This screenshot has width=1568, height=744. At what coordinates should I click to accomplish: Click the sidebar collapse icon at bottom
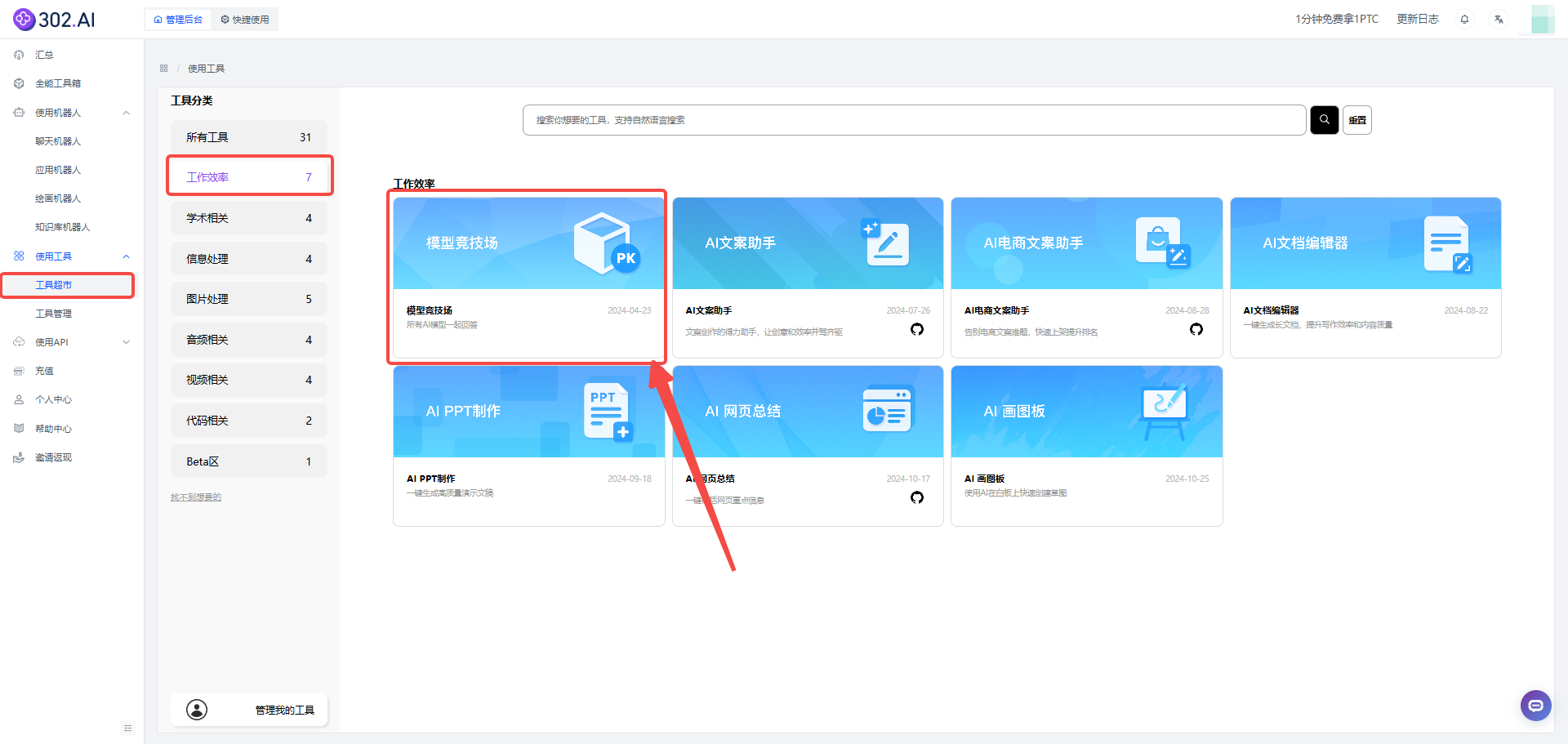pyautogui.click(x=127, y=728)
